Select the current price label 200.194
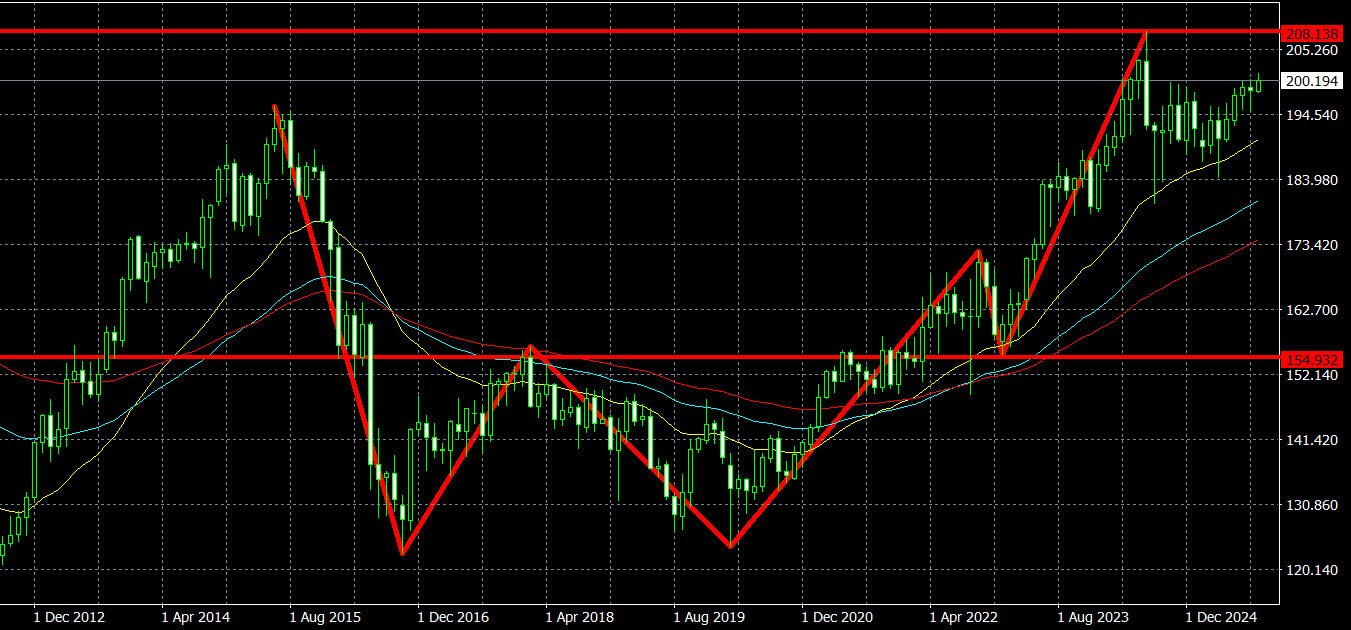This screenshot has height=630, width=1351. pyautogui.click(x=1311, y=81)
